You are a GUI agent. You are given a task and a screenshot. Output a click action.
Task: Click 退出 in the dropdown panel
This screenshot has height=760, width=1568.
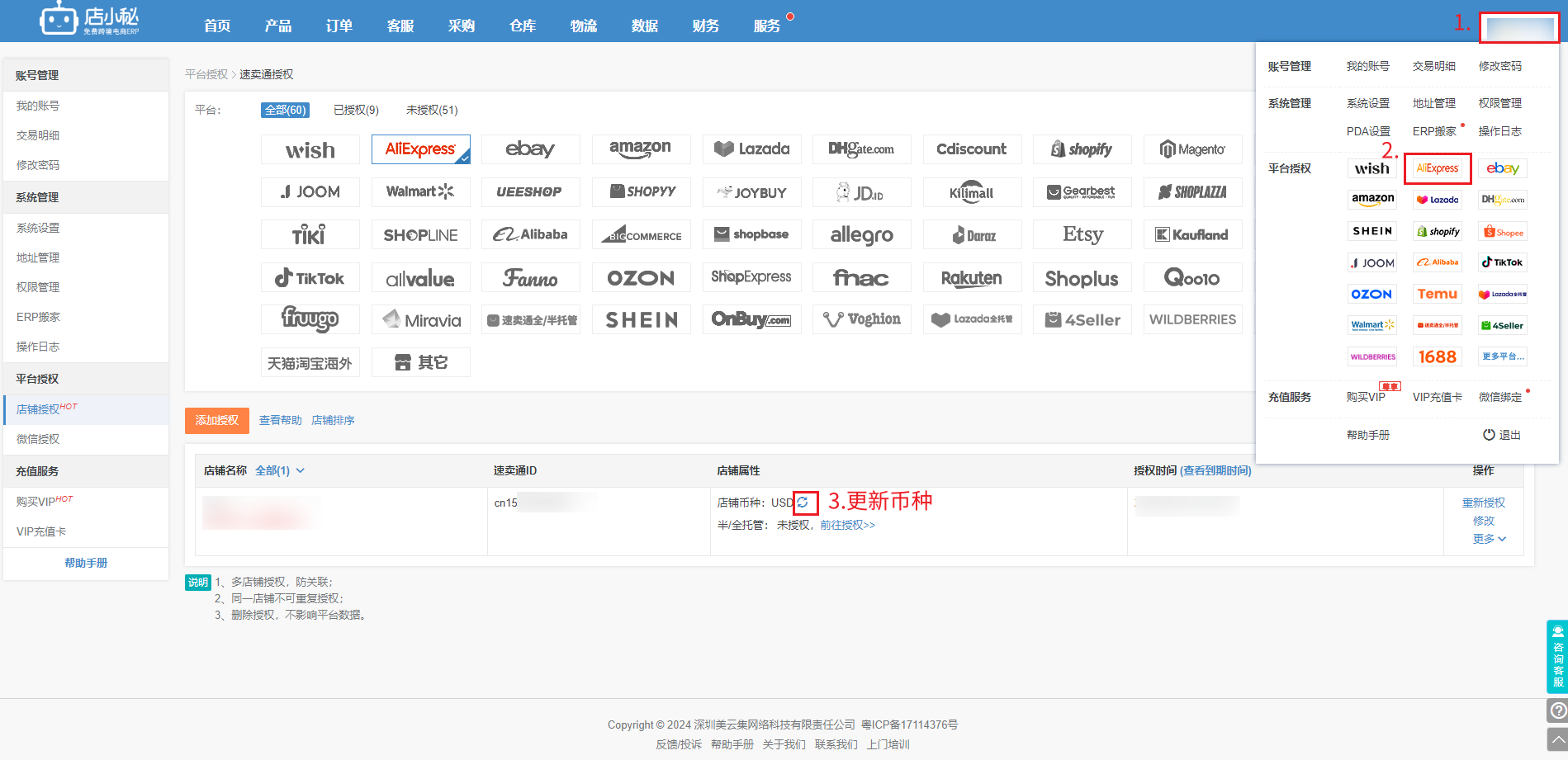[1502, 435]
